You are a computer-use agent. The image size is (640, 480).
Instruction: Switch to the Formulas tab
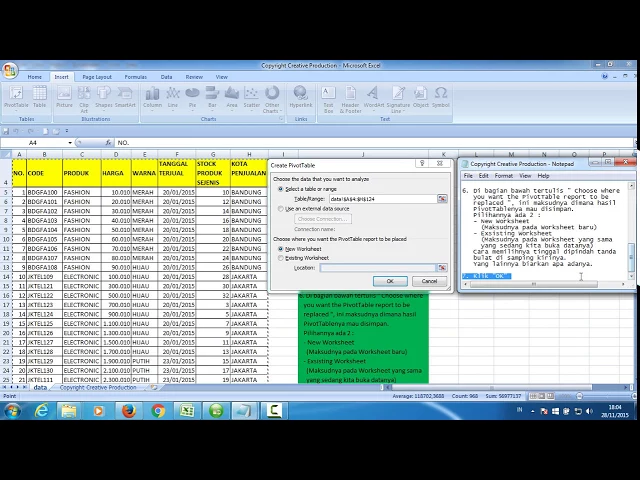coord(136,77)
